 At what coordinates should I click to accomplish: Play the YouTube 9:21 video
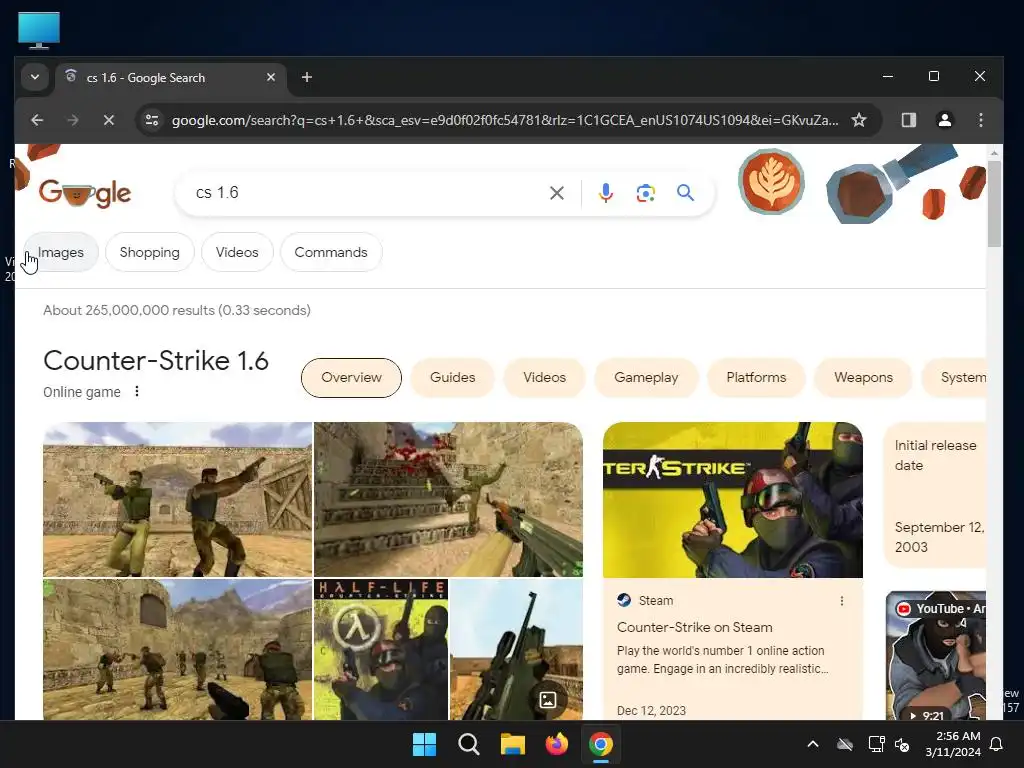click(935, 656)
